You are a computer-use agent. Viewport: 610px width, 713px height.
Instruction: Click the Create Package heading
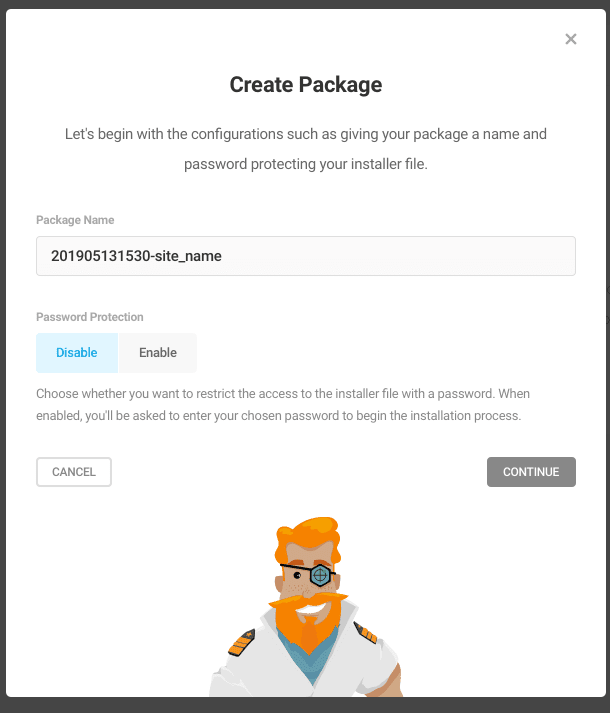click(x=306, y=85)
